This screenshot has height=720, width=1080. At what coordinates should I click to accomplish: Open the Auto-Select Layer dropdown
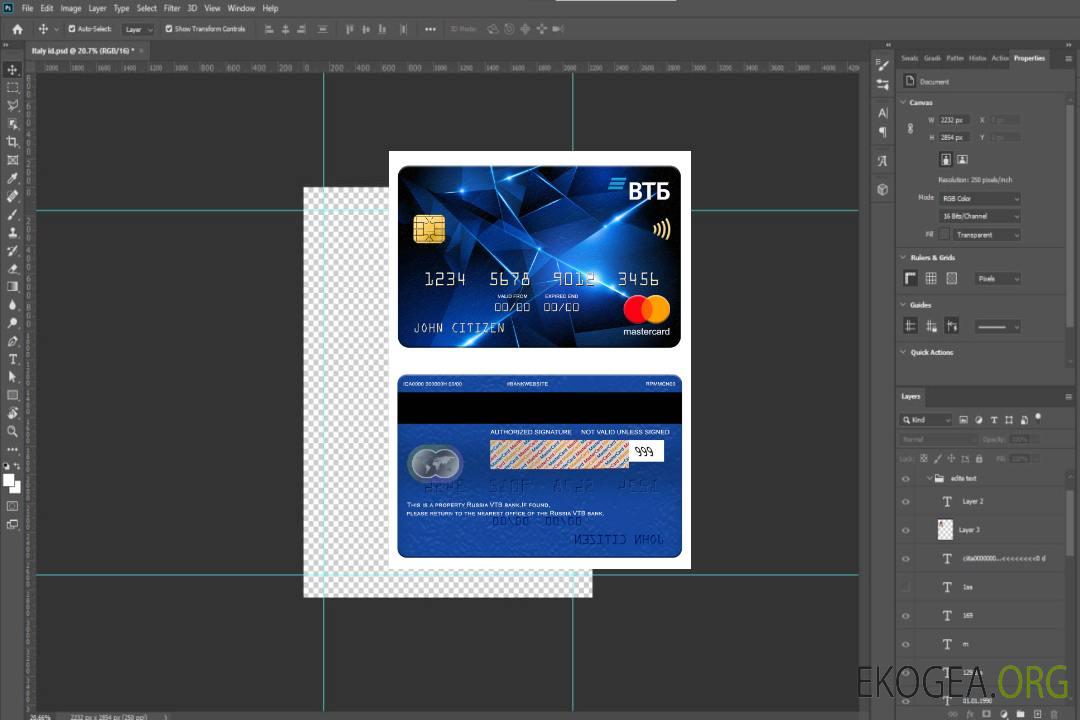[x=138, y=29]
